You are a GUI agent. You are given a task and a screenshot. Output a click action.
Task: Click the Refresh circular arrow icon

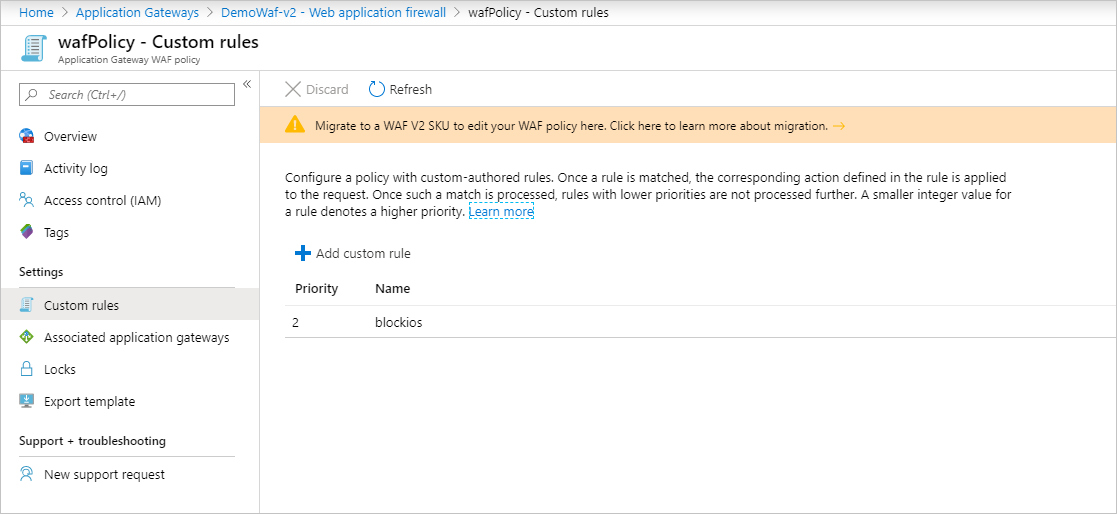377,89
